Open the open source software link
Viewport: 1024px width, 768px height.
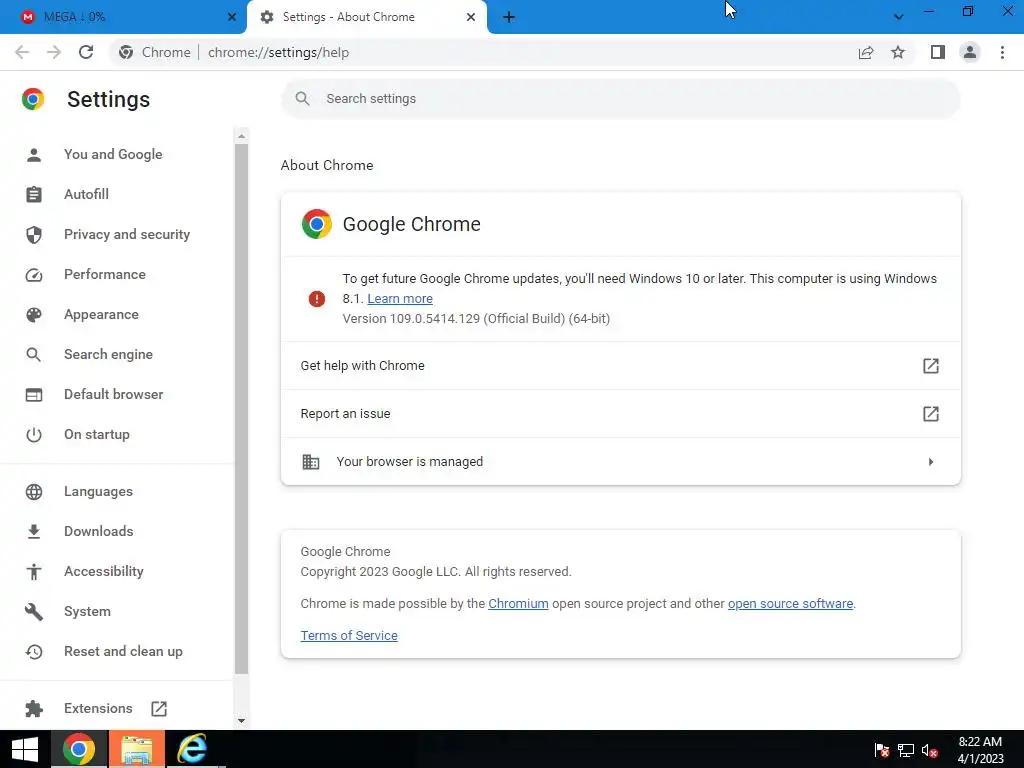790,603
